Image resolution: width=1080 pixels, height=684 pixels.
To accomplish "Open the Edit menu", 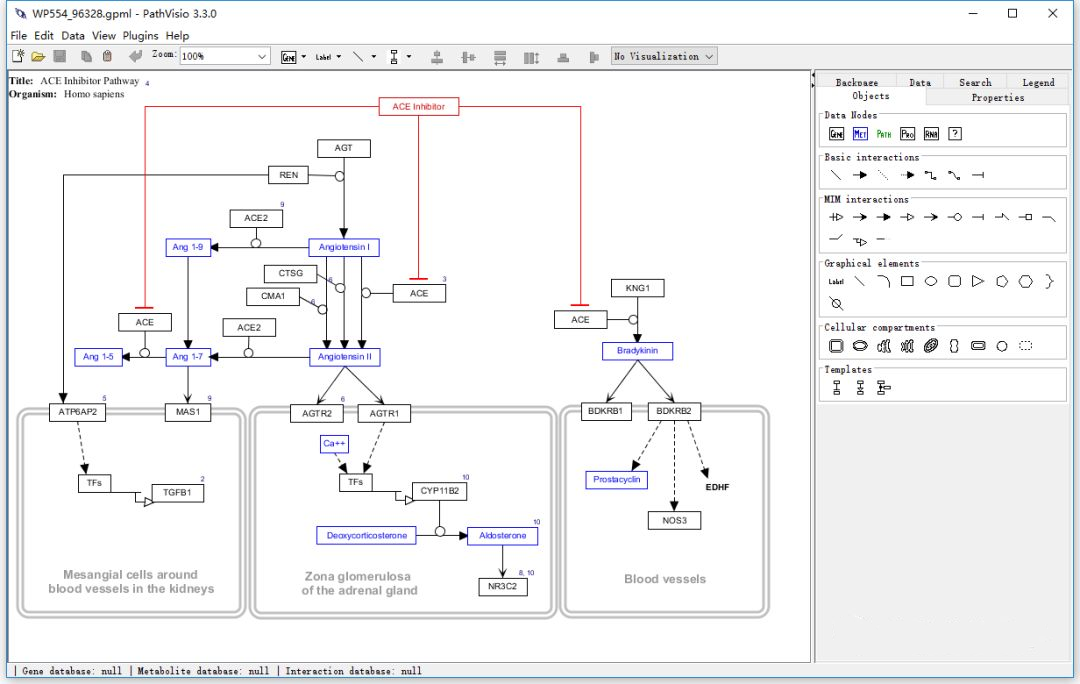I will (x=43, y=36).
